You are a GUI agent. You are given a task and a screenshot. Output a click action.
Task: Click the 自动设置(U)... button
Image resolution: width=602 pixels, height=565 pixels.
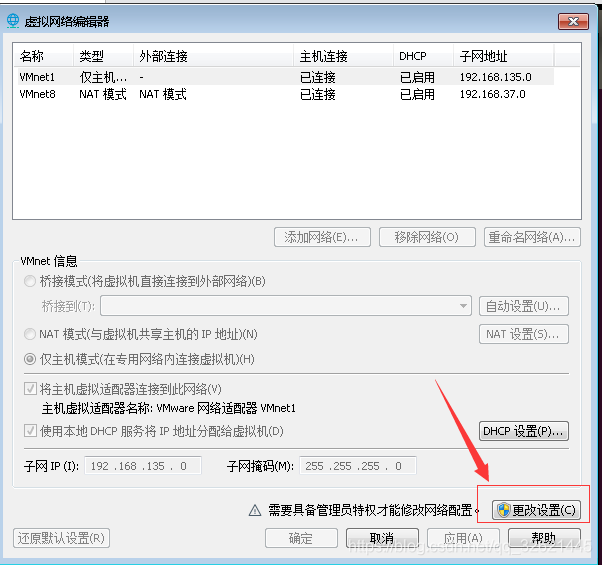coord(524,306)
